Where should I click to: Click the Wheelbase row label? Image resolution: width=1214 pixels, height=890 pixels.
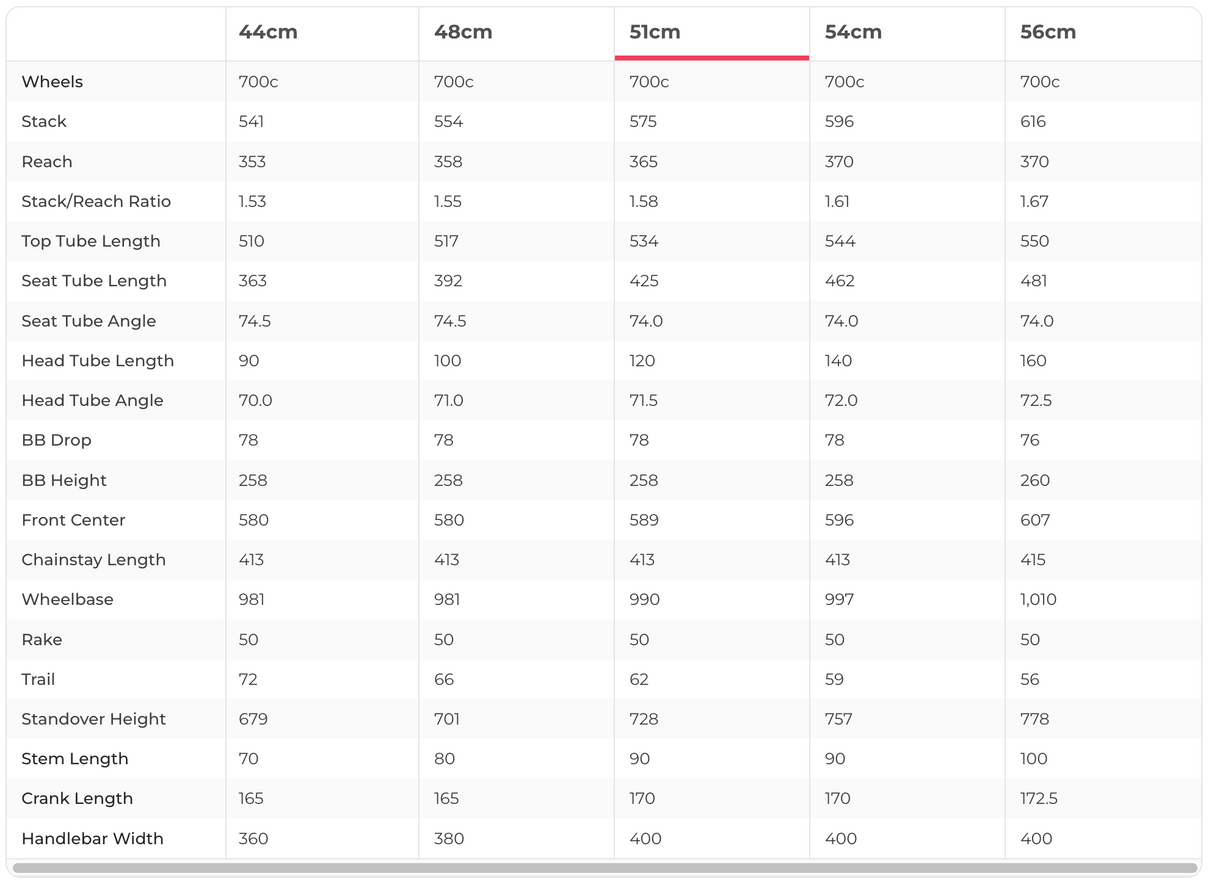[x=67, y=599]
